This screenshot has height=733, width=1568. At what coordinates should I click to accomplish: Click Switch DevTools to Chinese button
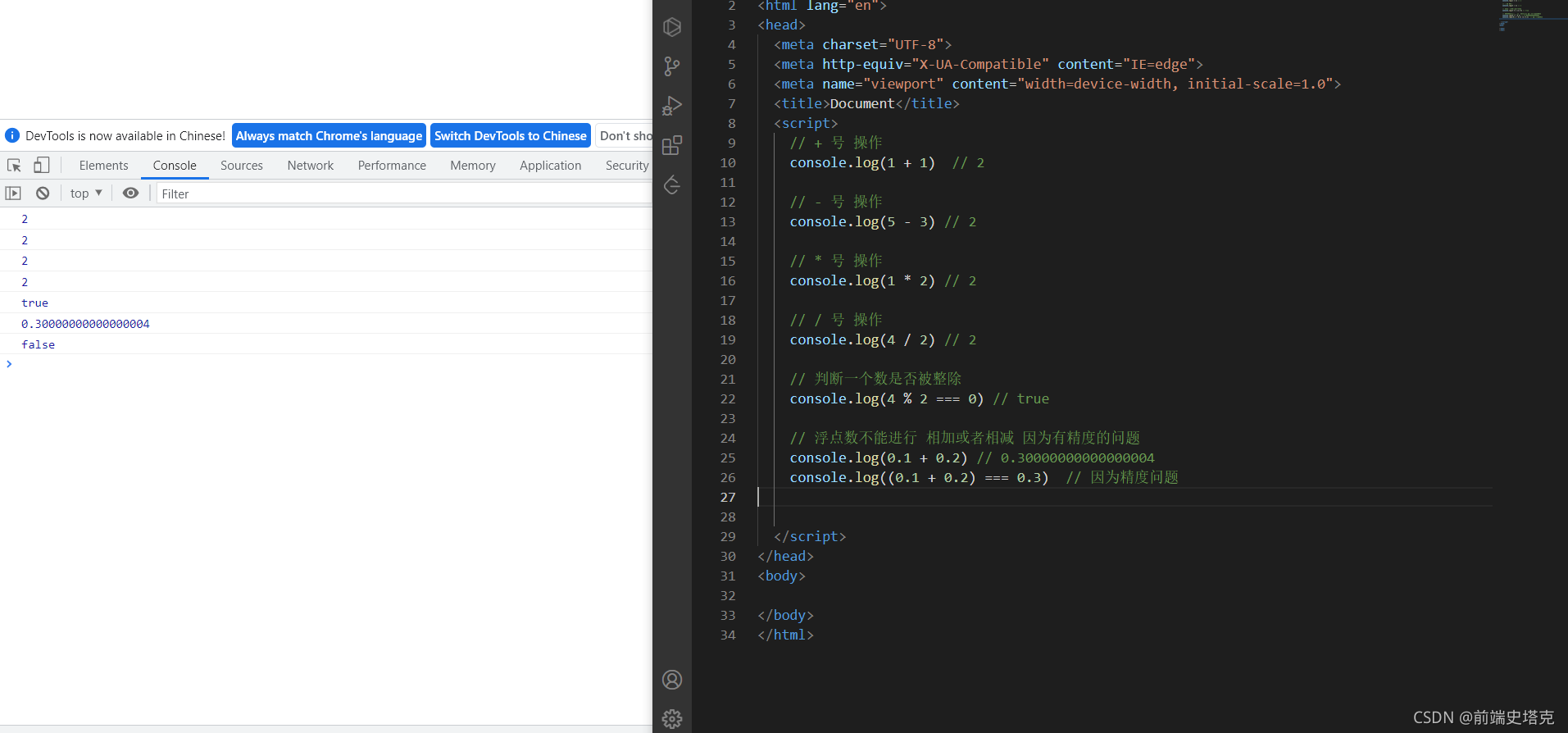click(511, 136)
